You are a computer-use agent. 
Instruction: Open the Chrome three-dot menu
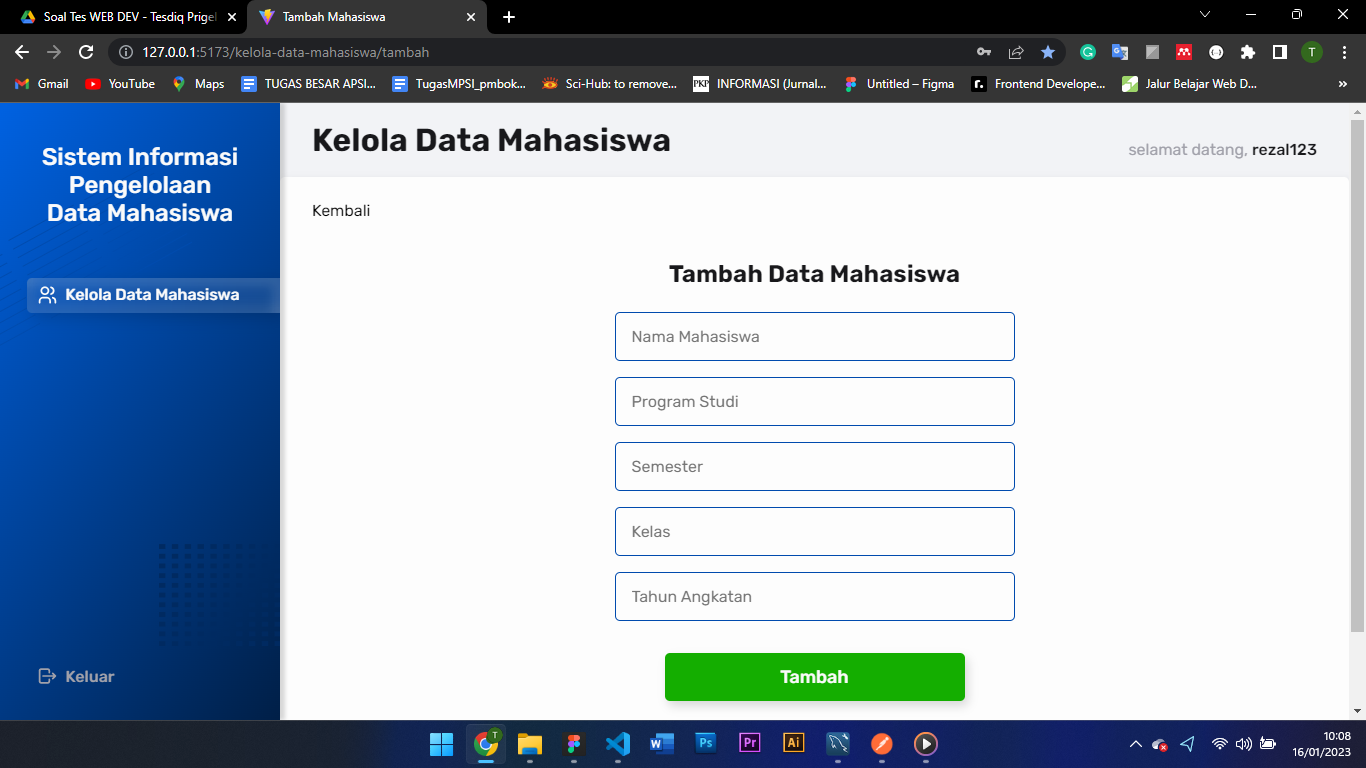click(x=1343, y=52)
